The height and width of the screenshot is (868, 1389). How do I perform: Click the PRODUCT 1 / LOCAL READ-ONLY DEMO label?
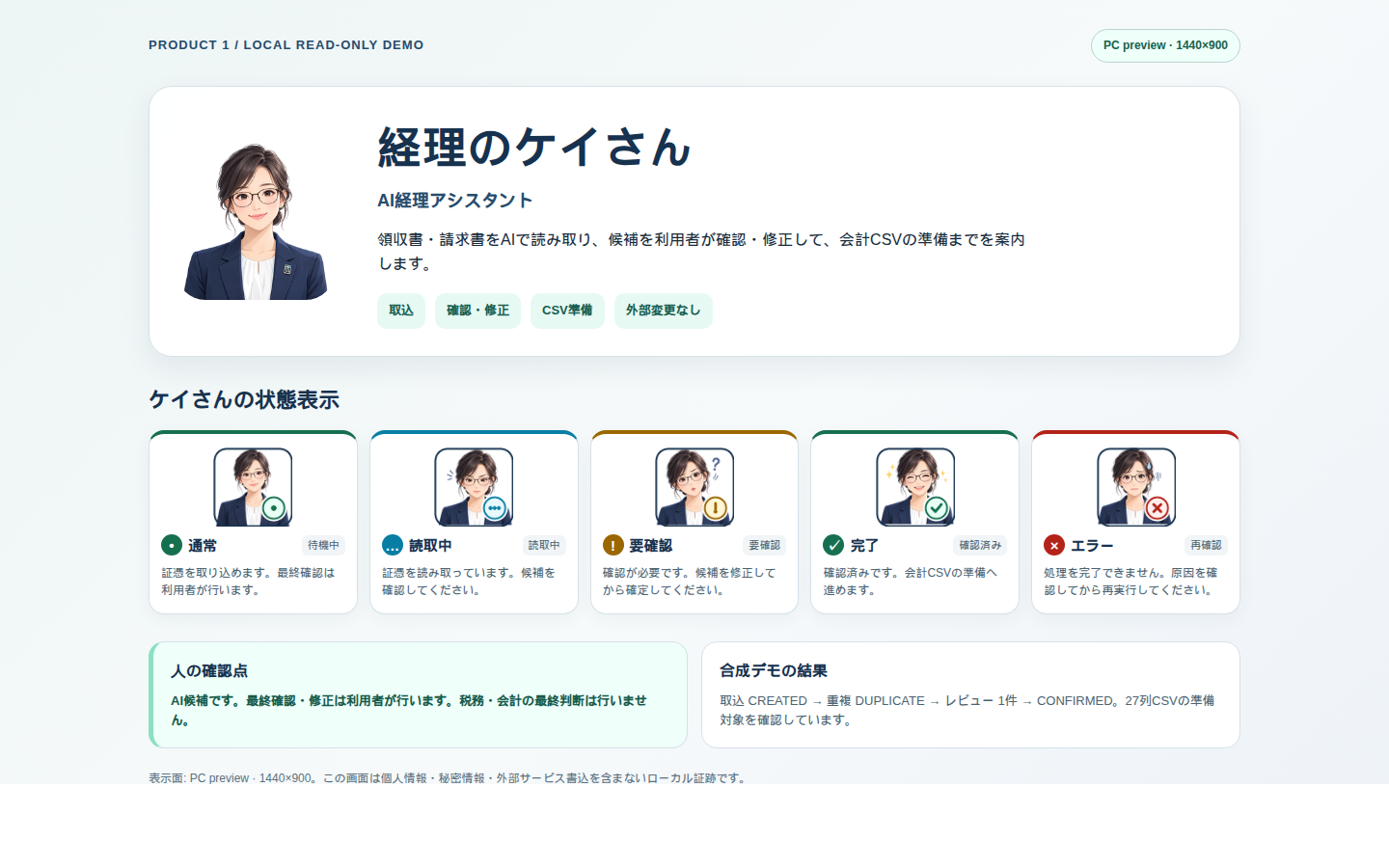point(286,45)
